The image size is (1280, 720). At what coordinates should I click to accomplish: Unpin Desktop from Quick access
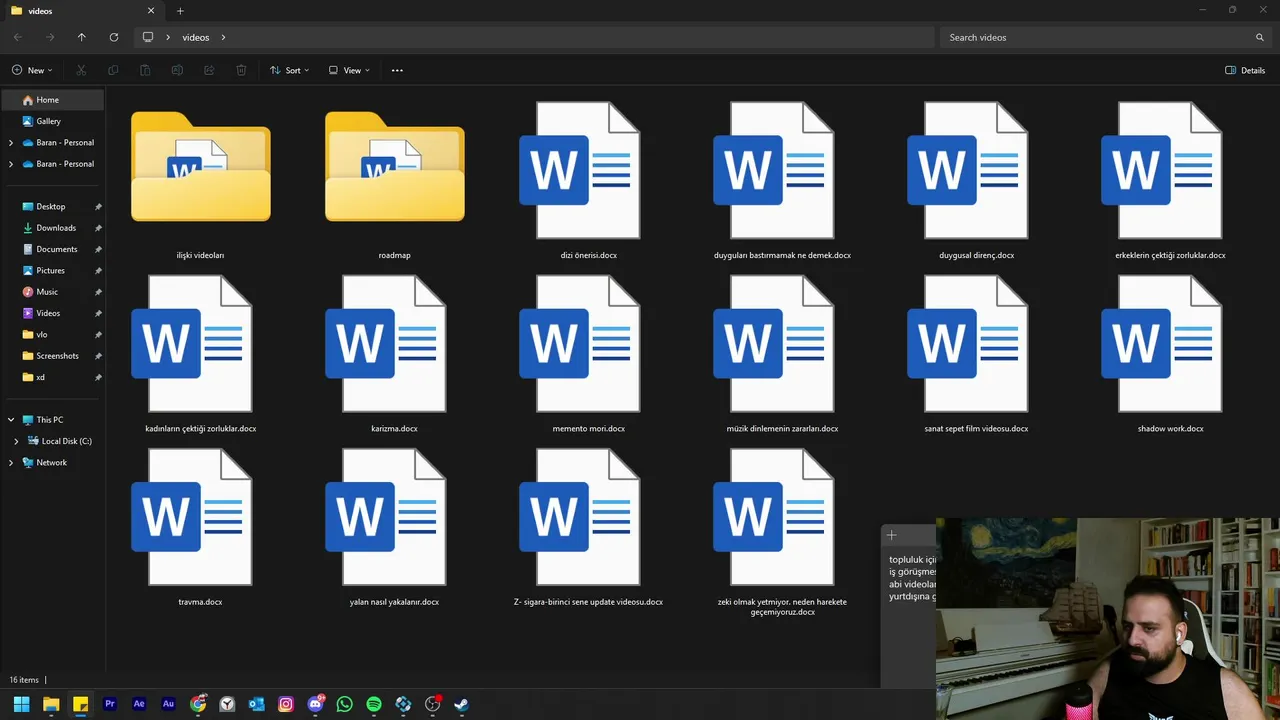coord(98,207)
